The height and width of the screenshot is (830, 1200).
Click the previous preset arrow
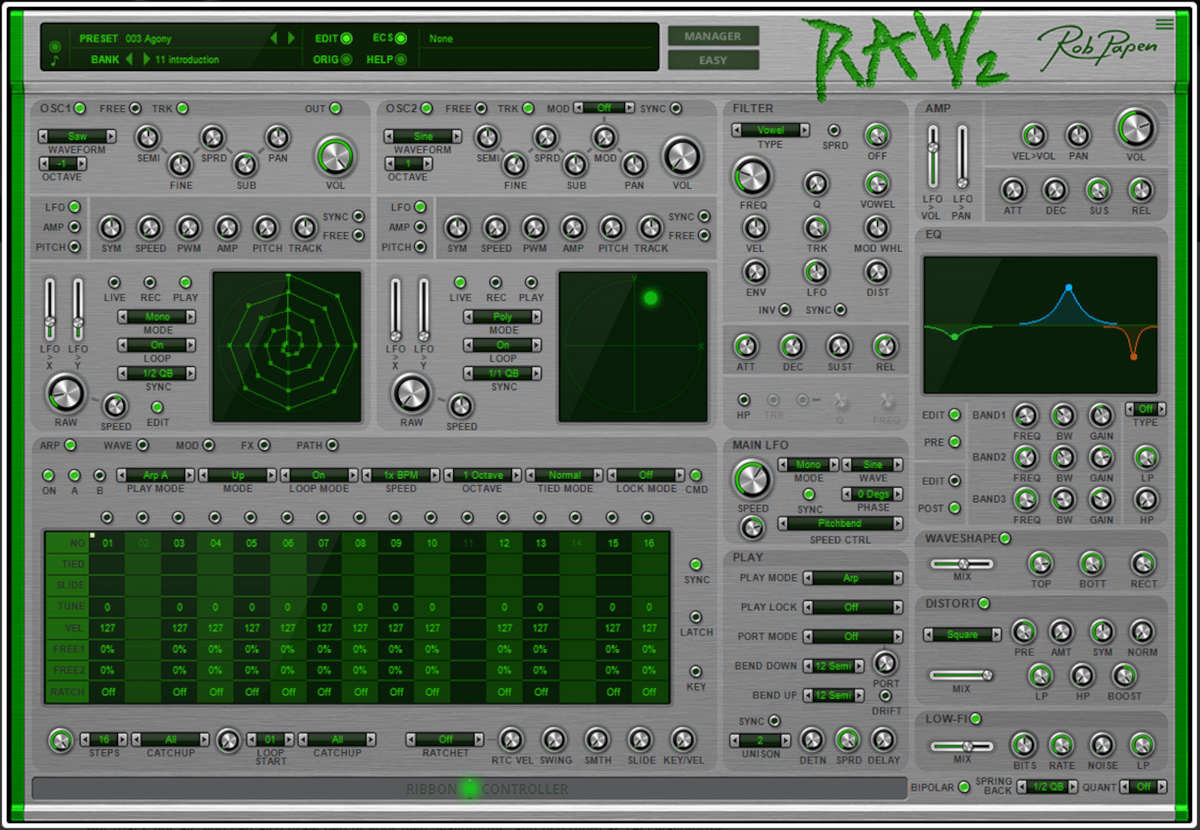tap(275, 38)
